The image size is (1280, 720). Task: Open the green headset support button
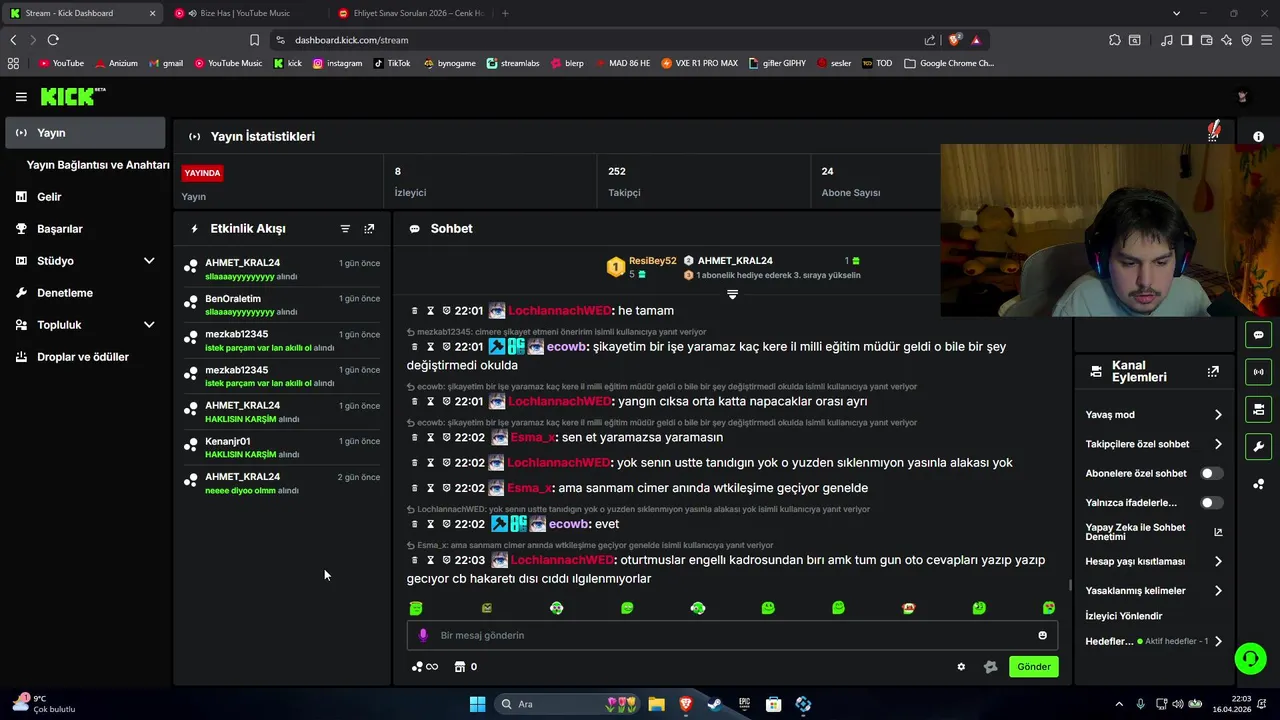point(1250,658)
